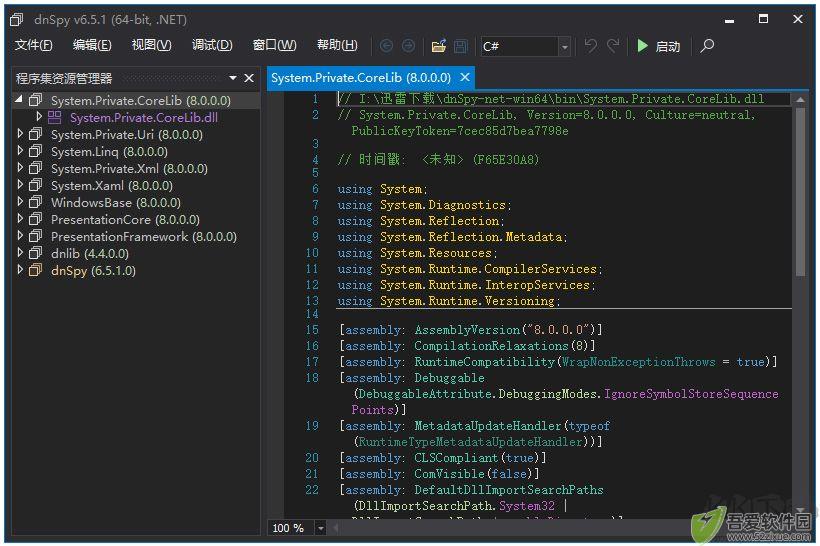
Task: Click DefaultDllImportSearchPaths on line 22
Action: tap(509, 491)
